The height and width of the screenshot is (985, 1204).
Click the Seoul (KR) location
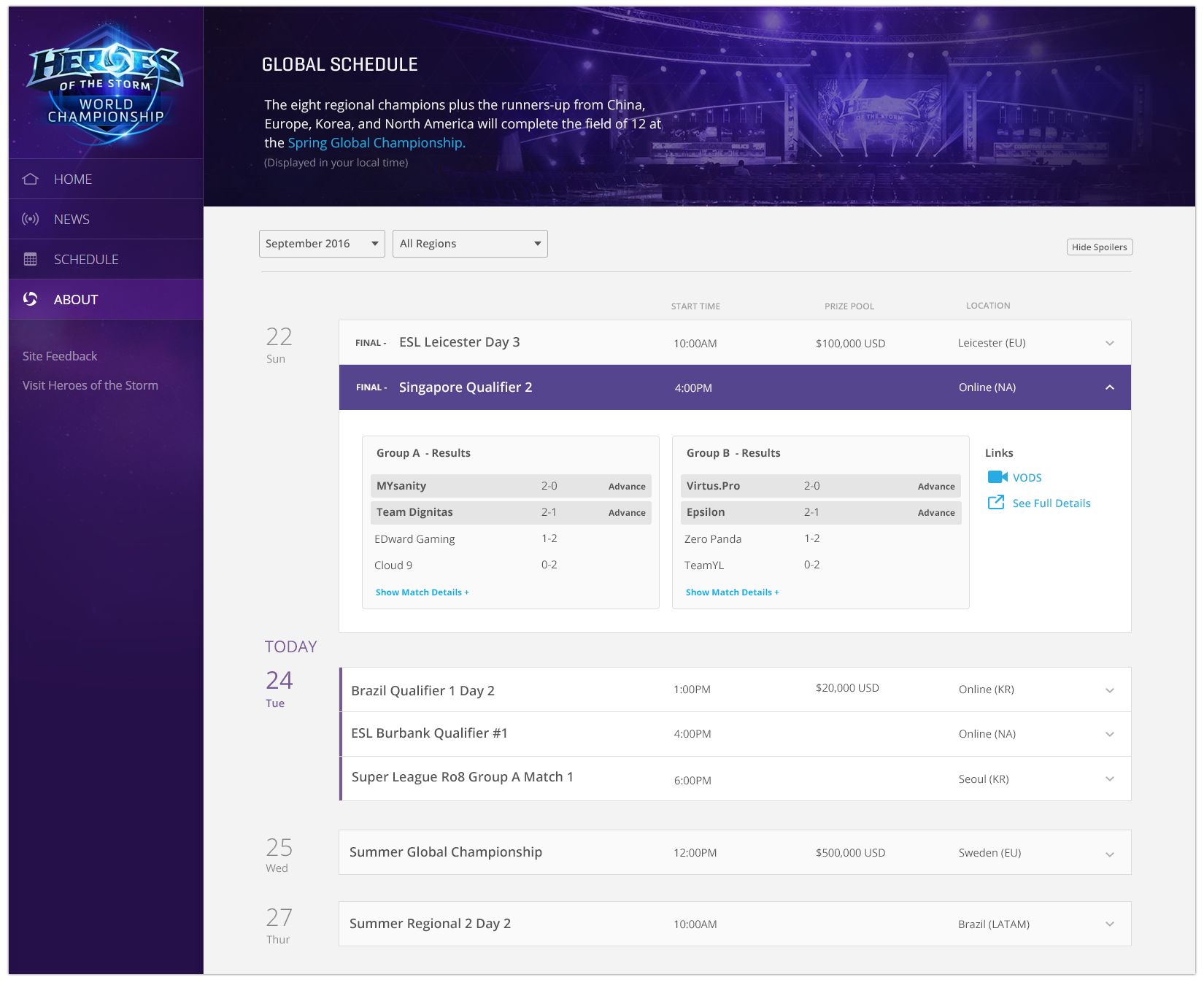[x=984, y=779]
